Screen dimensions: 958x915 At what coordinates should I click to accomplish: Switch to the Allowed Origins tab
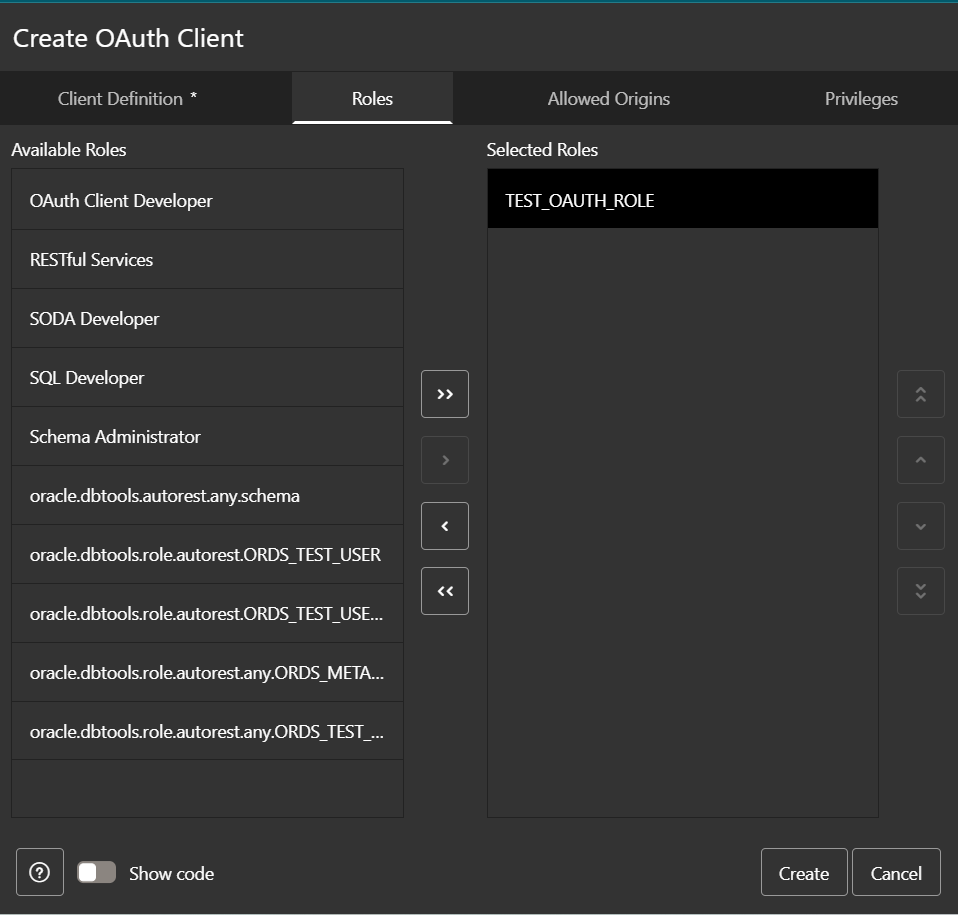click(608, 98)
